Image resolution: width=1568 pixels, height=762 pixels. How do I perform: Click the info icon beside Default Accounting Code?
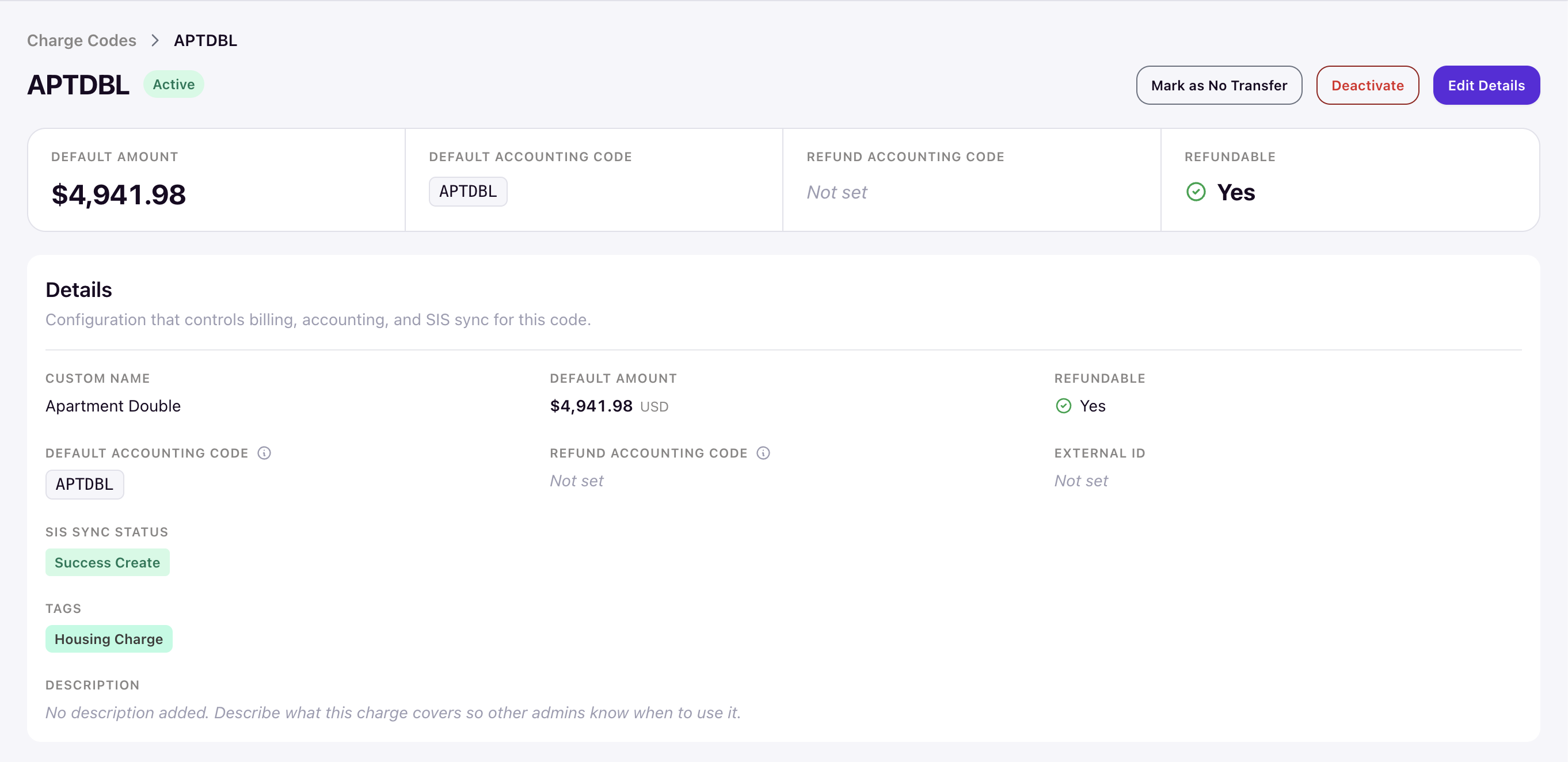(x=264, y=453)
